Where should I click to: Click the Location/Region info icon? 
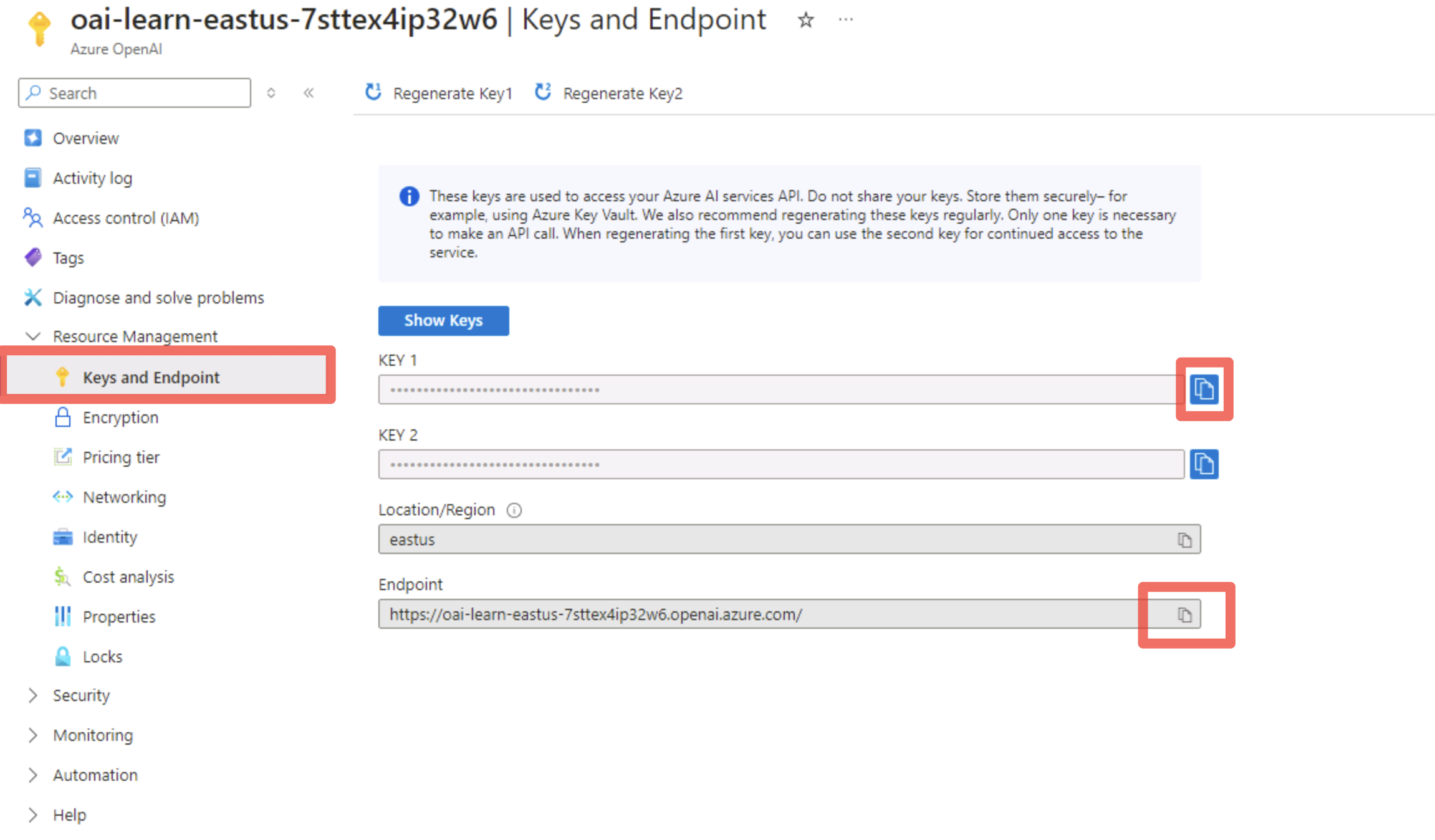tap(514, 510)
